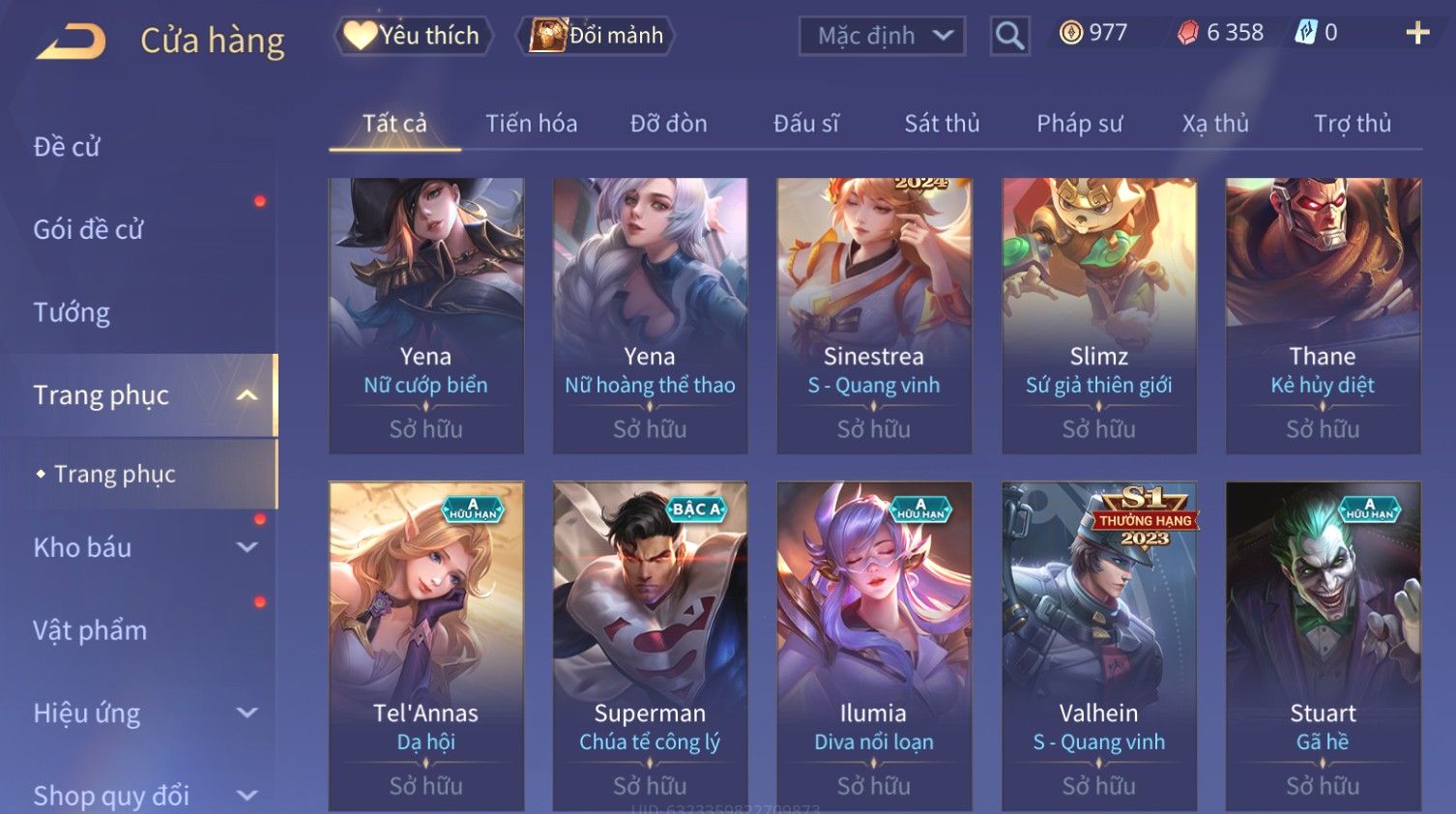Open the search magnifier icon
Image resolution: width=1456 pixels, height=814 pixels.
pyautogui.click(x=1009, y=37)
